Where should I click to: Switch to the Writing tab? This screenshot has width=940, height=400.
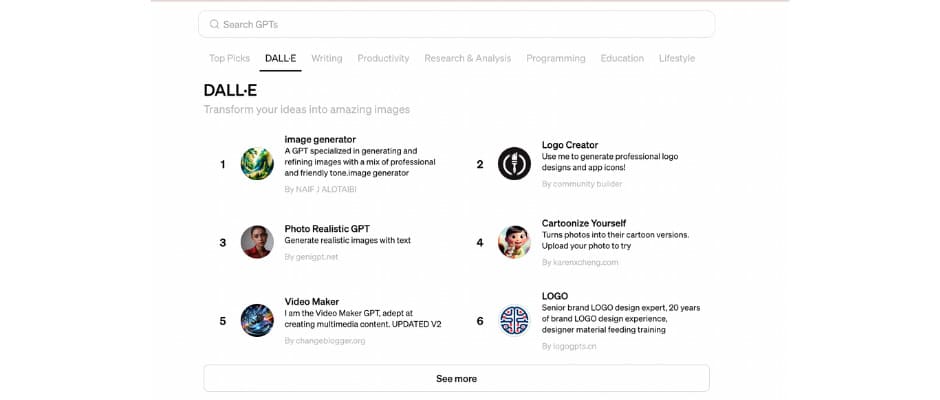327,58
